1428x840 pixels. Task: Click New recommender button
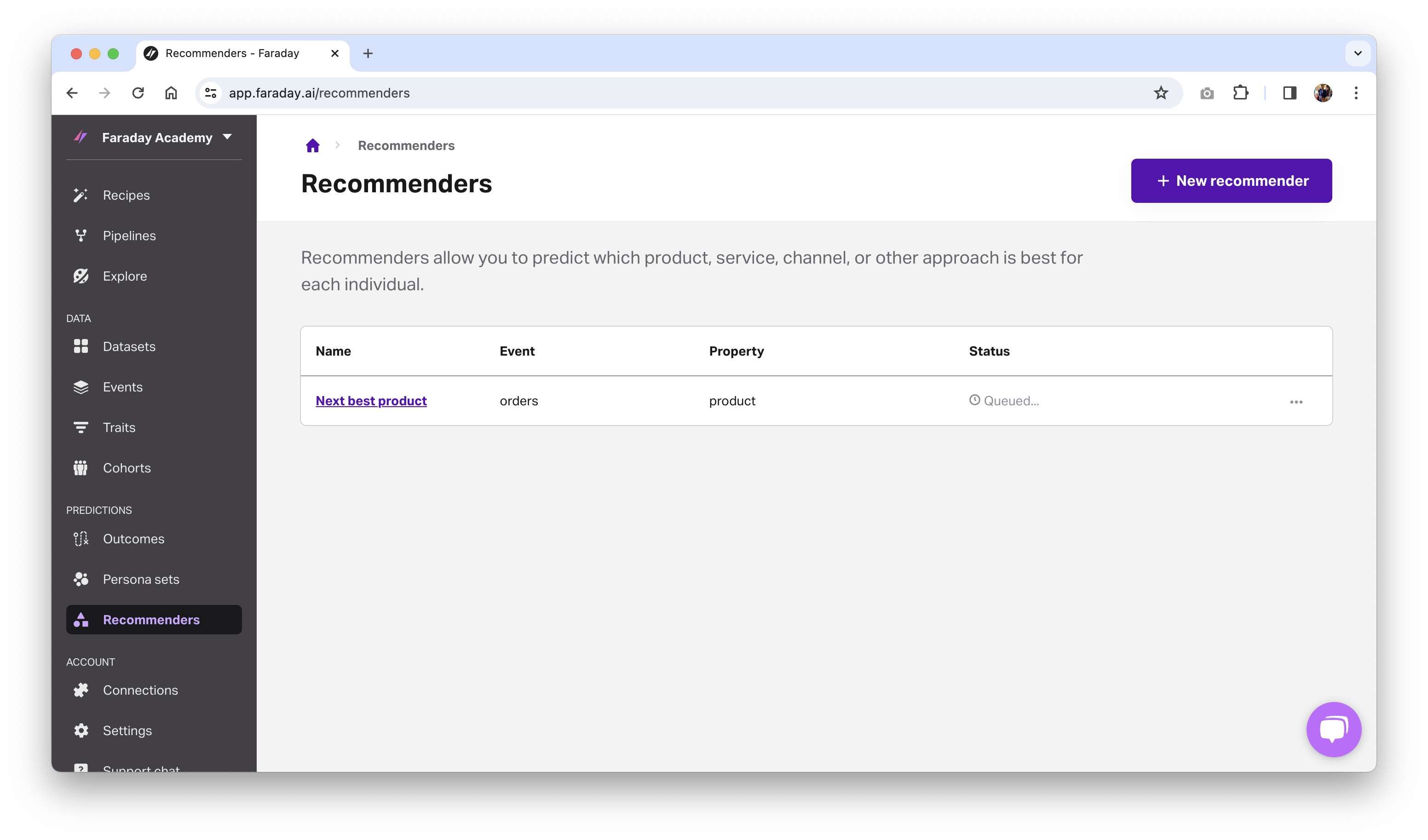tap(1231, 181)
